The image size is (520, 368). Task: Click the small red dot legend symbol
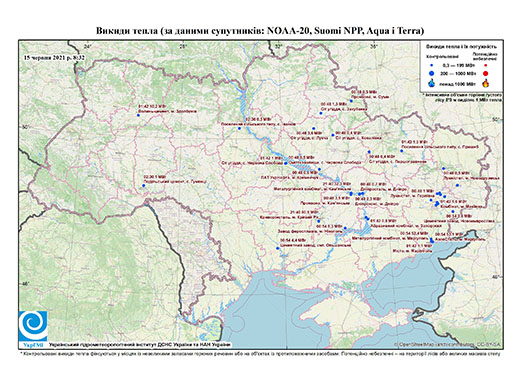click(x=485, y=65)
